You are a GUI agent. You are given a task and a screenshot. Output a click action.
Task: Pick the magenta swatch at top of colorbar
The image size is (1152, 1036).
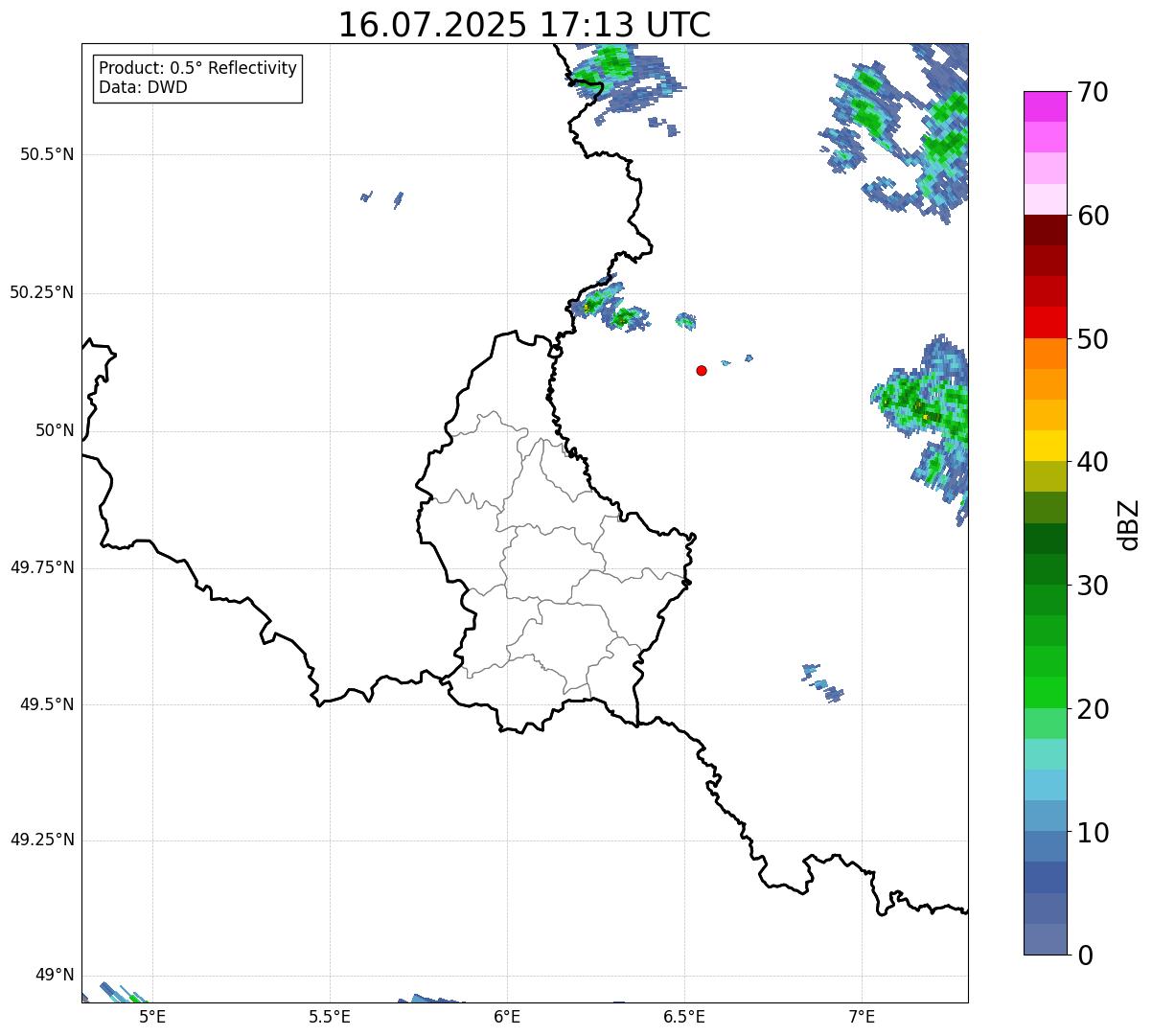click(x=1046, y=107)
